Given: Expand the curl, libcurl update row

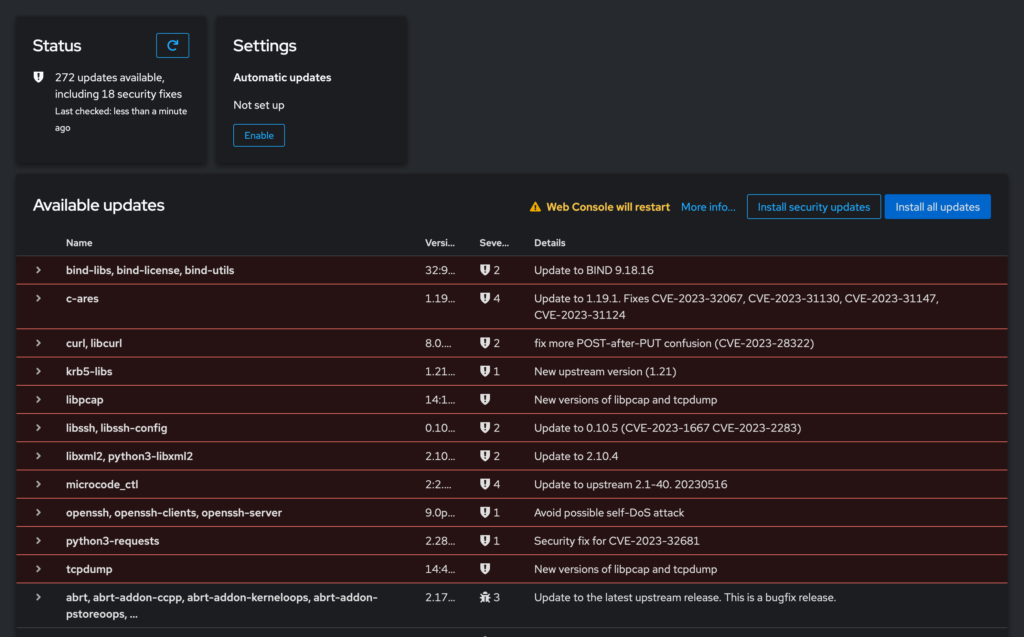Looking at the screenshot, I should [38, 343].
